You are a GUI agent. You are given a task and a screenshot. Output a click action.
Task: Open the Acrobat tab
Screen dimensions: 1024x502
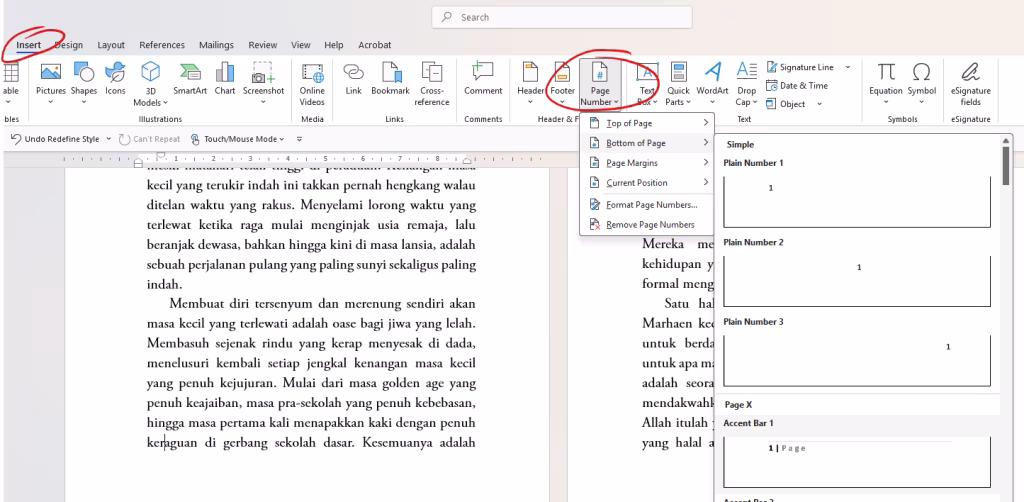375,45
